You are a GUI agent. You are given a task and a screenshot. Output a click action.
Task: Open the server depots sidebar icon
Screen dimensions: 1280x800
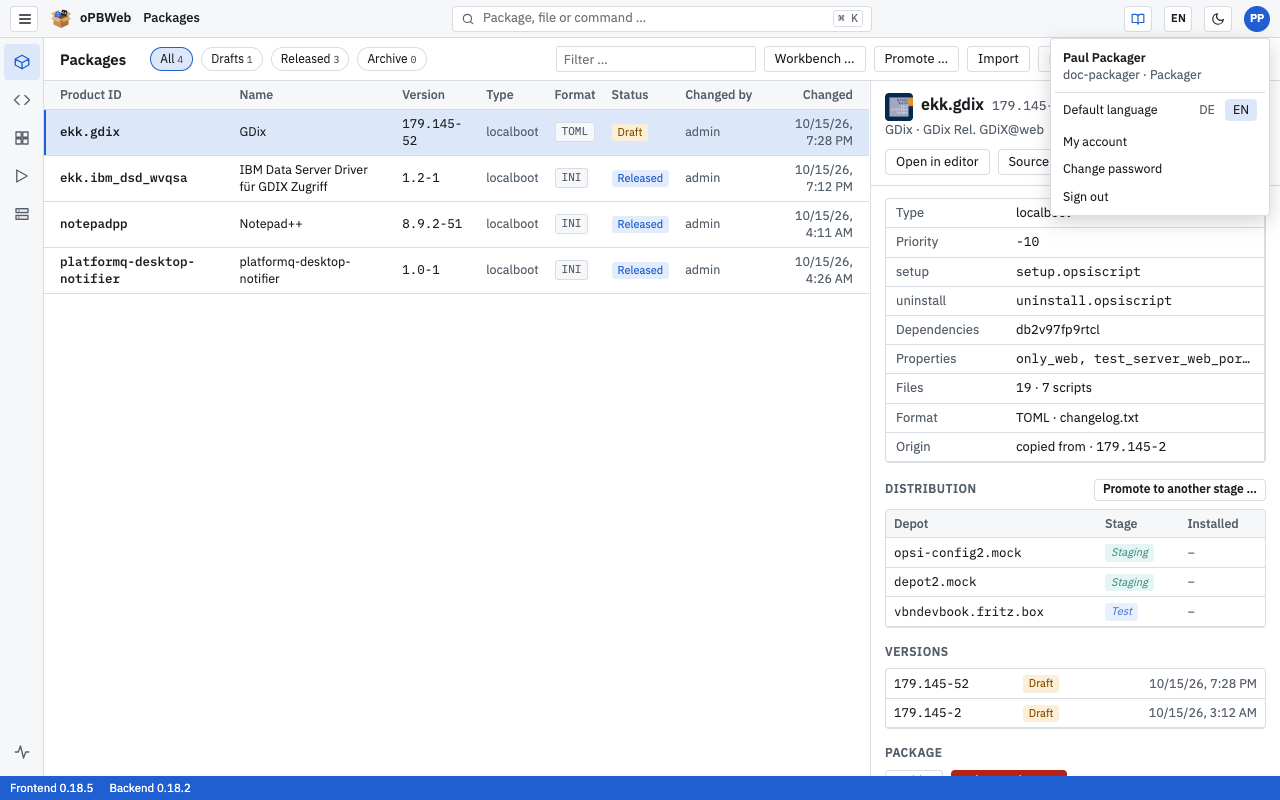(x=22, y=214)
